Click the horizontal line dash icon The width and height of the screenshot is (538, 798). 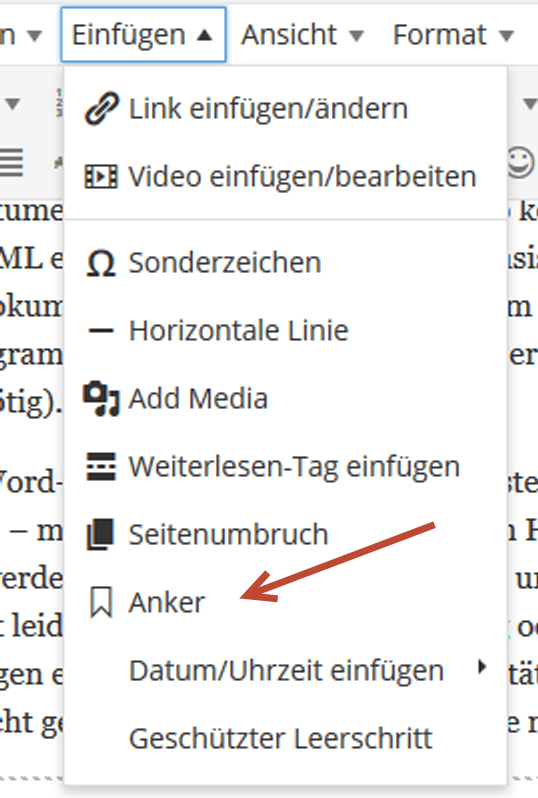[101, 331]
